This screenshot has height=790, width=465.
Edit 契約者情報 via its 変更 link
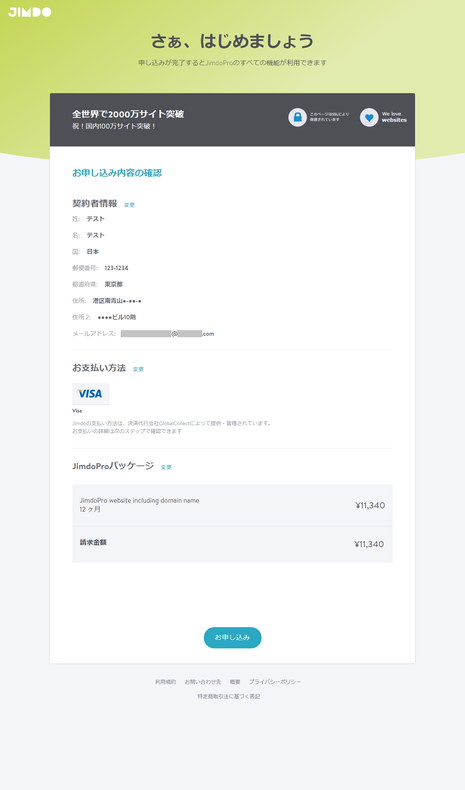tap(129, 205)
